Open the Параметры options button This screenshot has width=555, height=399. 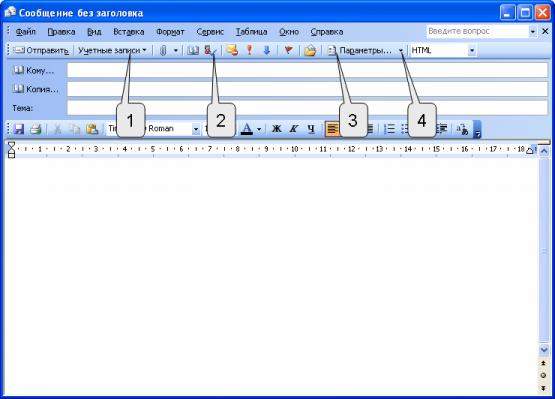tap(360, 51)
